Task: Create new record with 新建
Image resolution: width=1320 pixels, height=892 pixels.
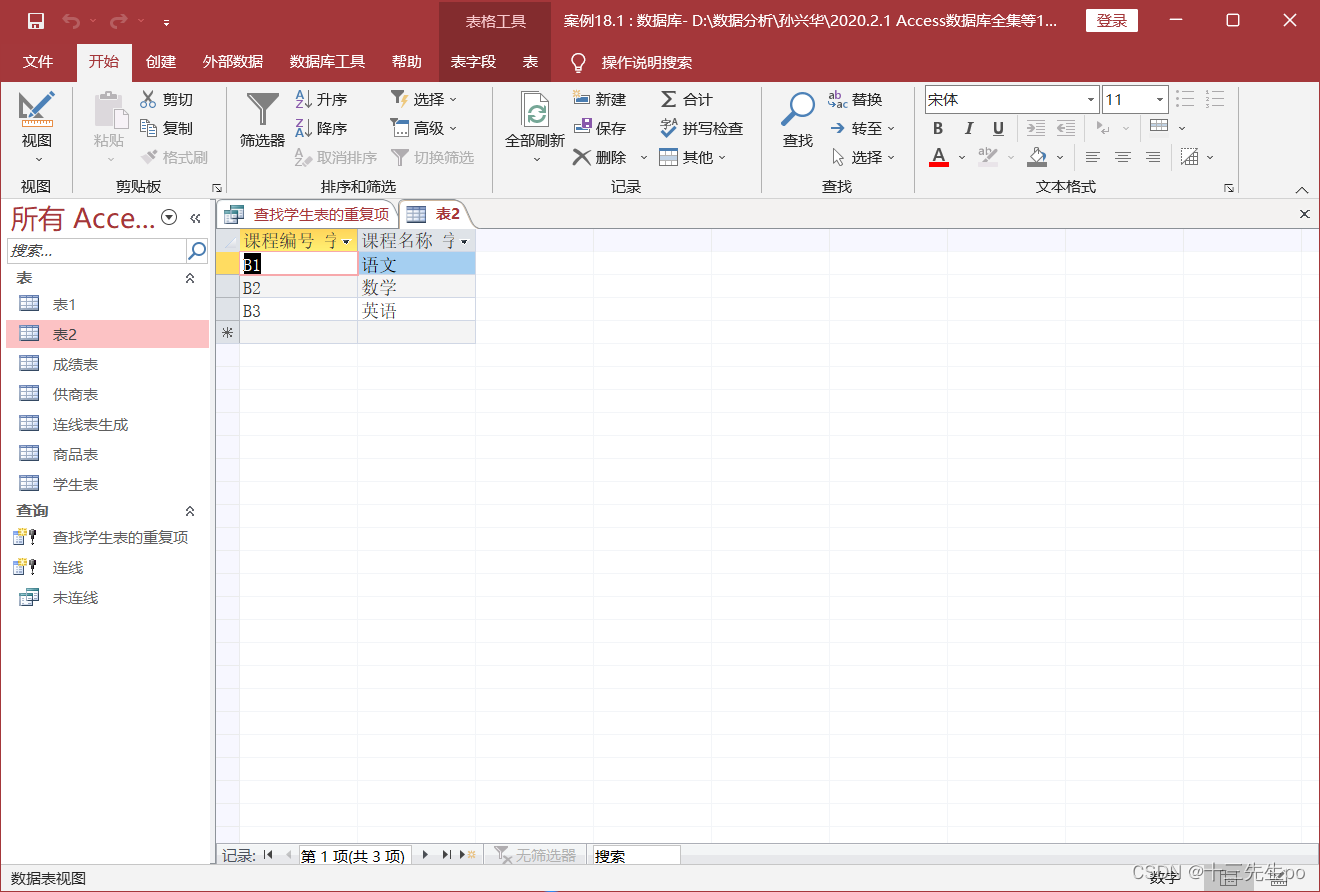Action: pyautogui.click(x=600, y=99)
